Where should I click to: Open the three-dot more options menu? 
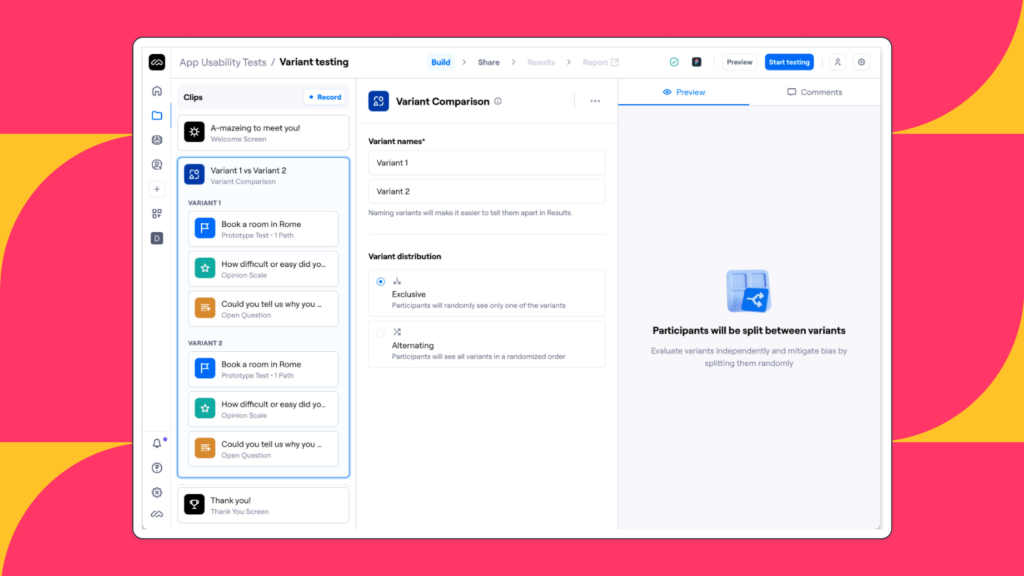point(595,101)
